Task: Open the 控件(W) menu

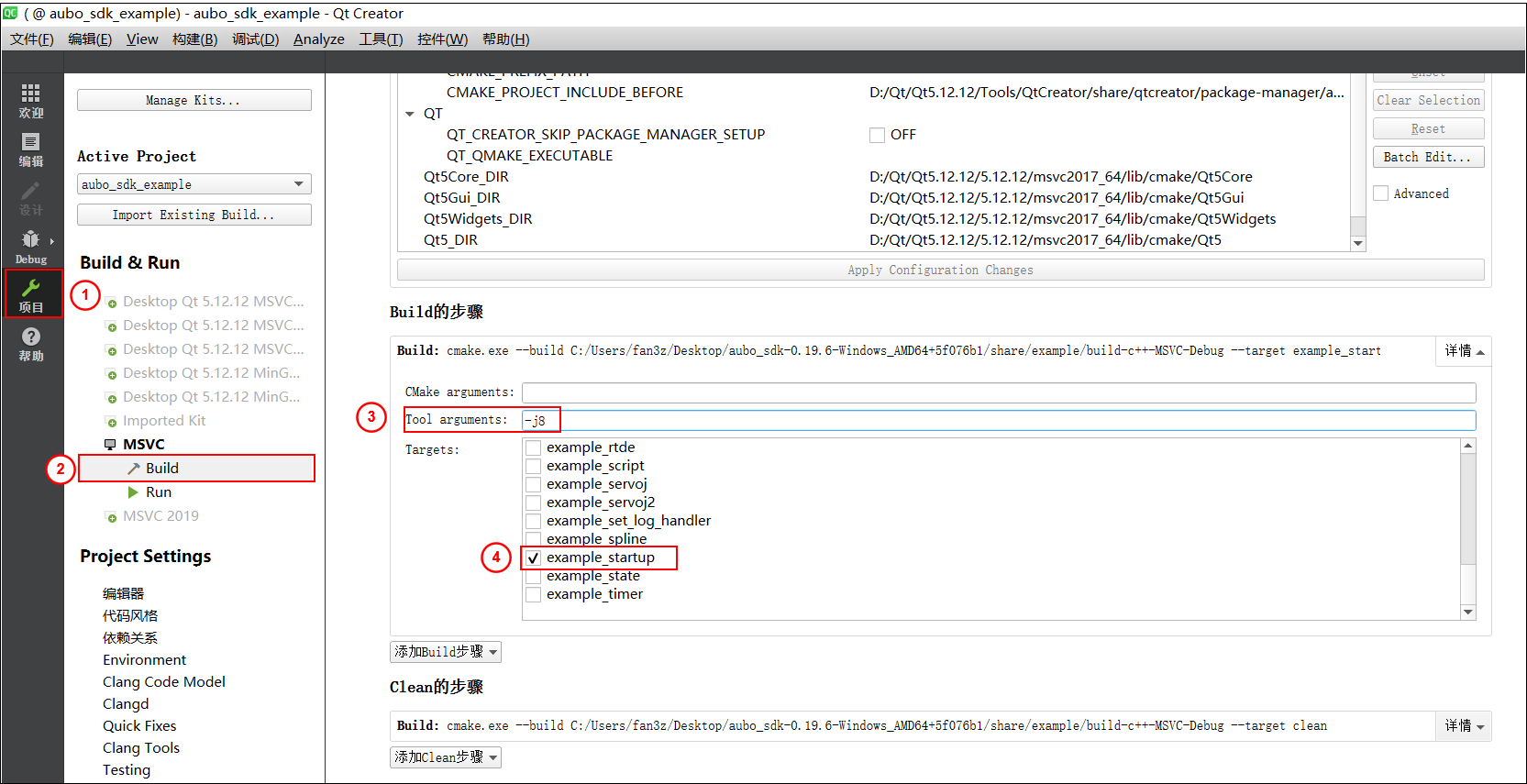Action: tap(442, 39)
